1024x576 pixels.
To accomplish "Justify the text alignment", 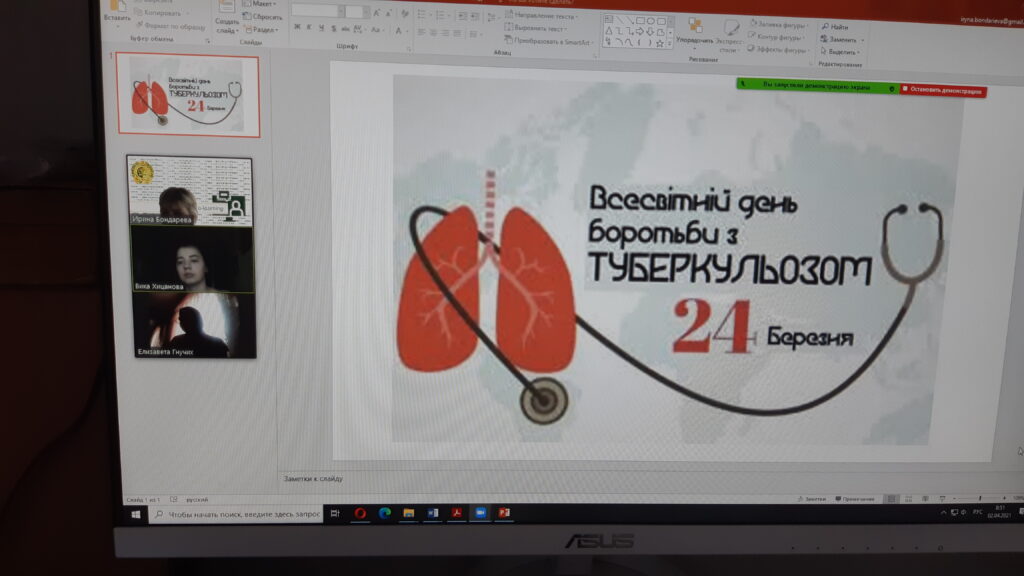I will click(456, 33).
